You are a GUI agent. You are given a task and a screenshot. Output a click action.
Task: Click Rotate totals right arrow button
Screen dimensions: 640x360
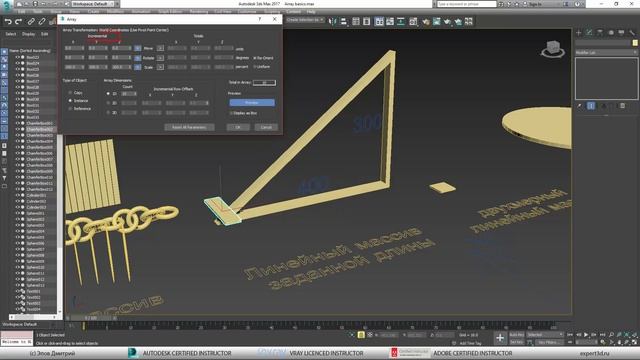click(x=160, y=58)
